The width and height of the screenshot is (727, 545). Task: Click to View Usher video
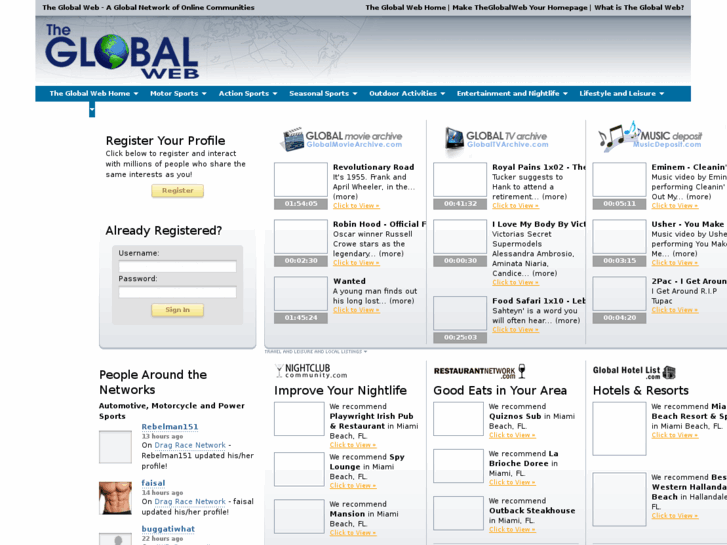(675, 263)
